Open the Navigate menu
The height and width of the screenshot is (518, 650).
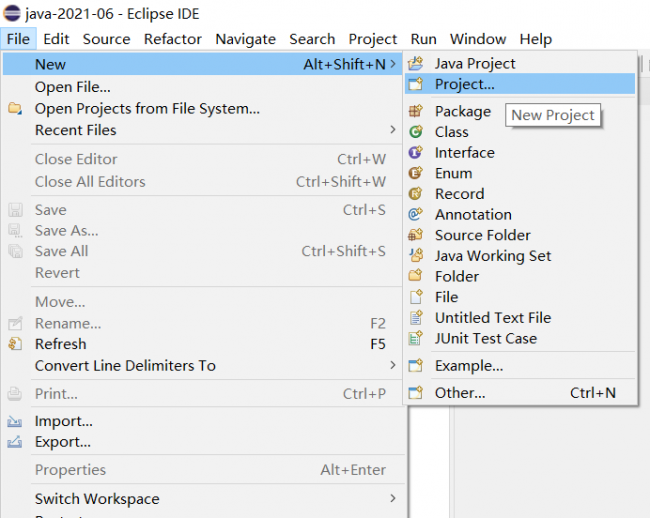coord(245,39)
